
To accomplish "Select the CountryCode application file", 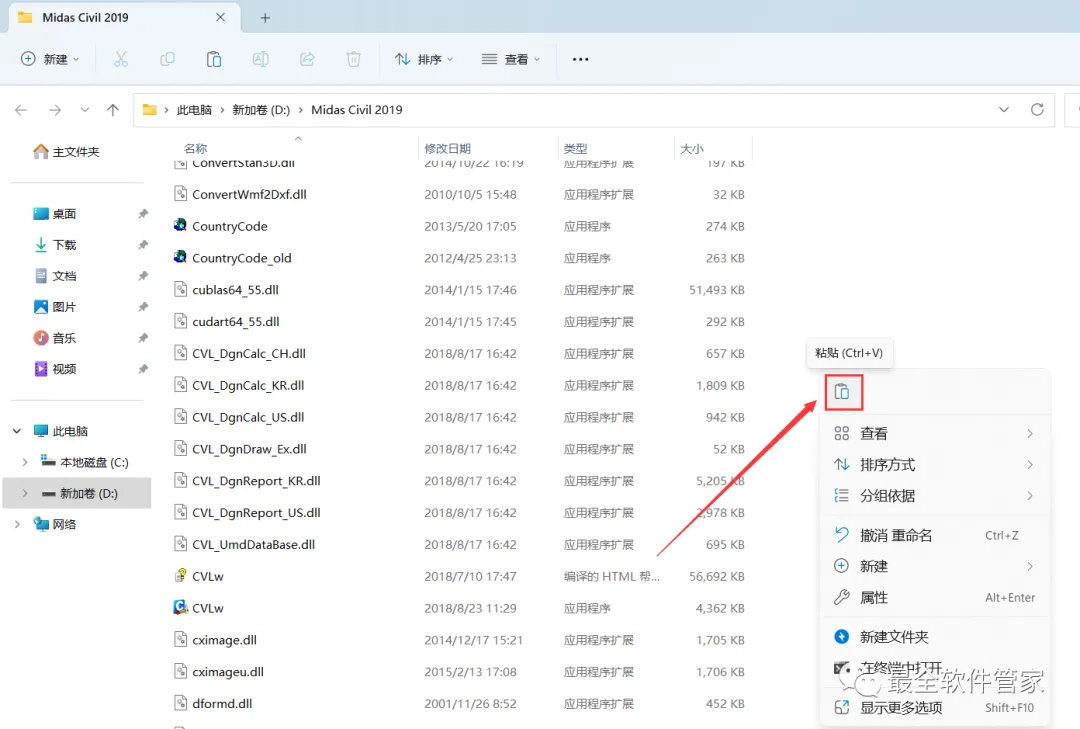I will pos(229,226).
